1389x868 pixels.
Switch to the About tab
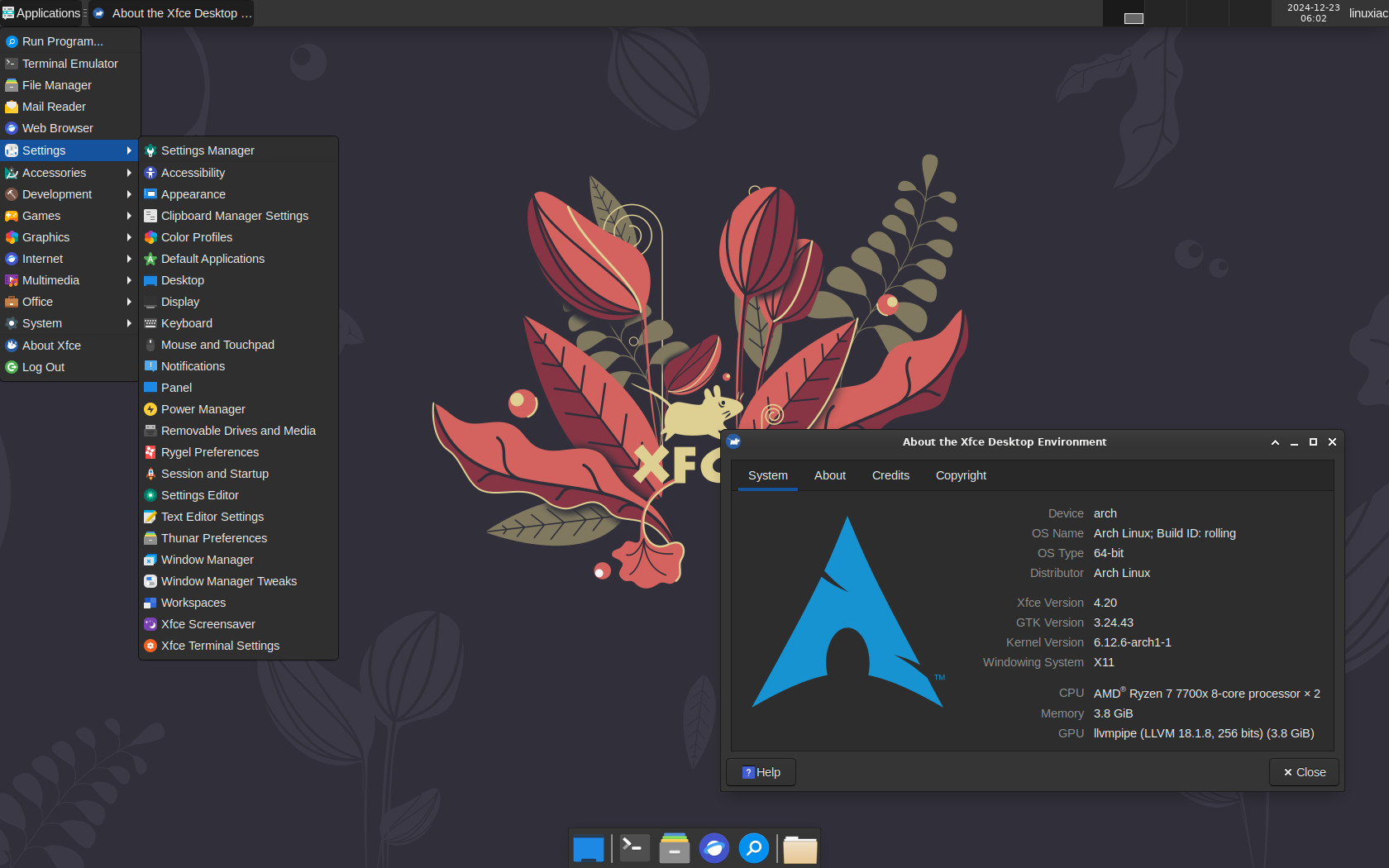click(x=830, y=475)
